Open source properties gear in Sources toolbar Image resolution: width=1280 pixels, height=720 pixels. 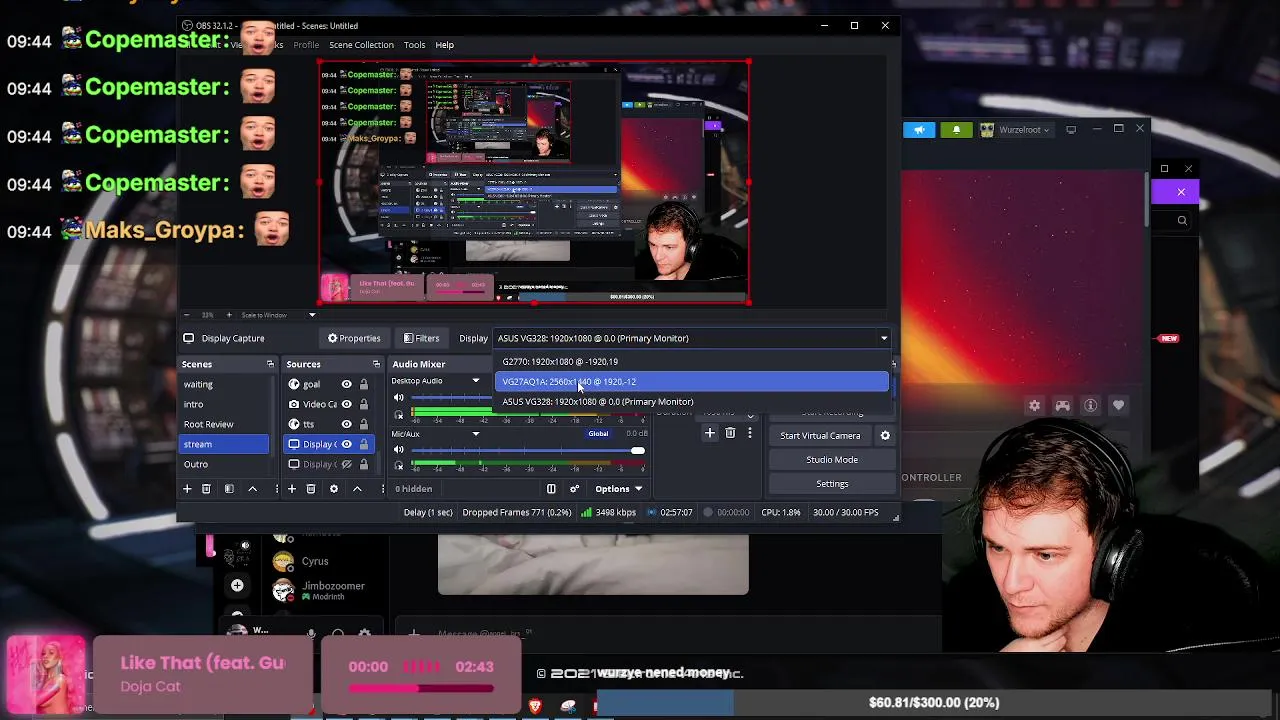coord(334,489)
